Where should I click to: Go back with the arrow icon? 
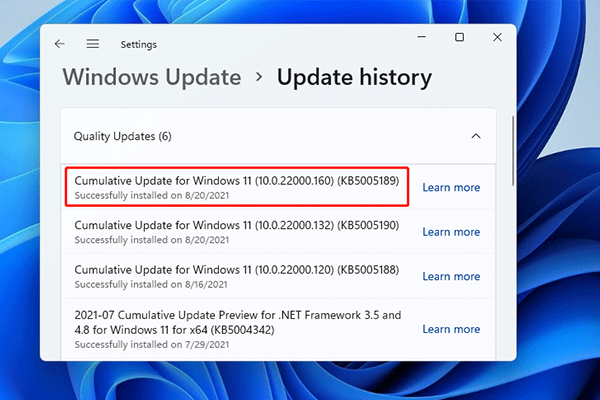point(59,44)
